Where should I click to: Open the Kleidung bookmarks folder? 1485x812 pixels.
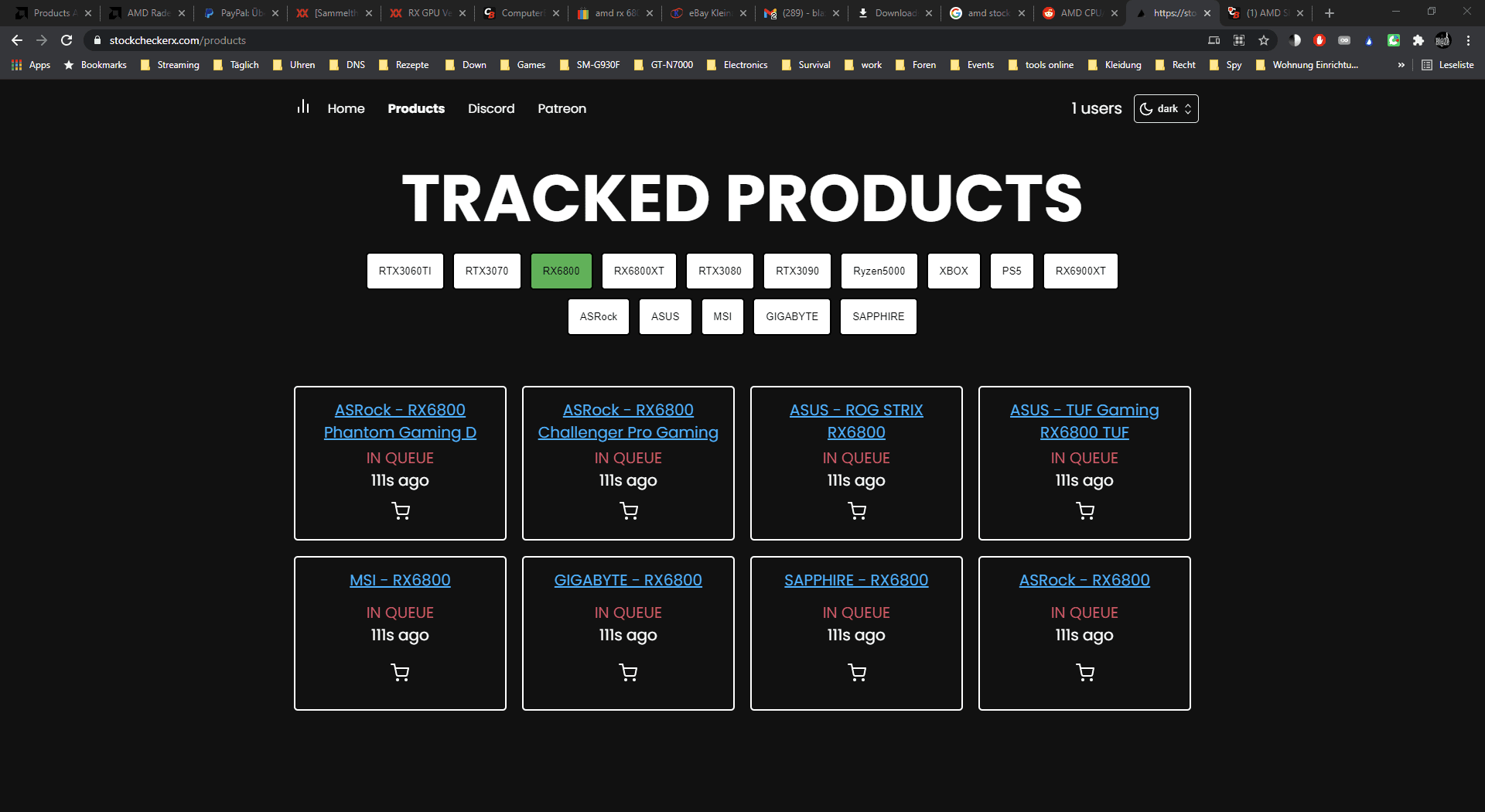point(1115,65)
